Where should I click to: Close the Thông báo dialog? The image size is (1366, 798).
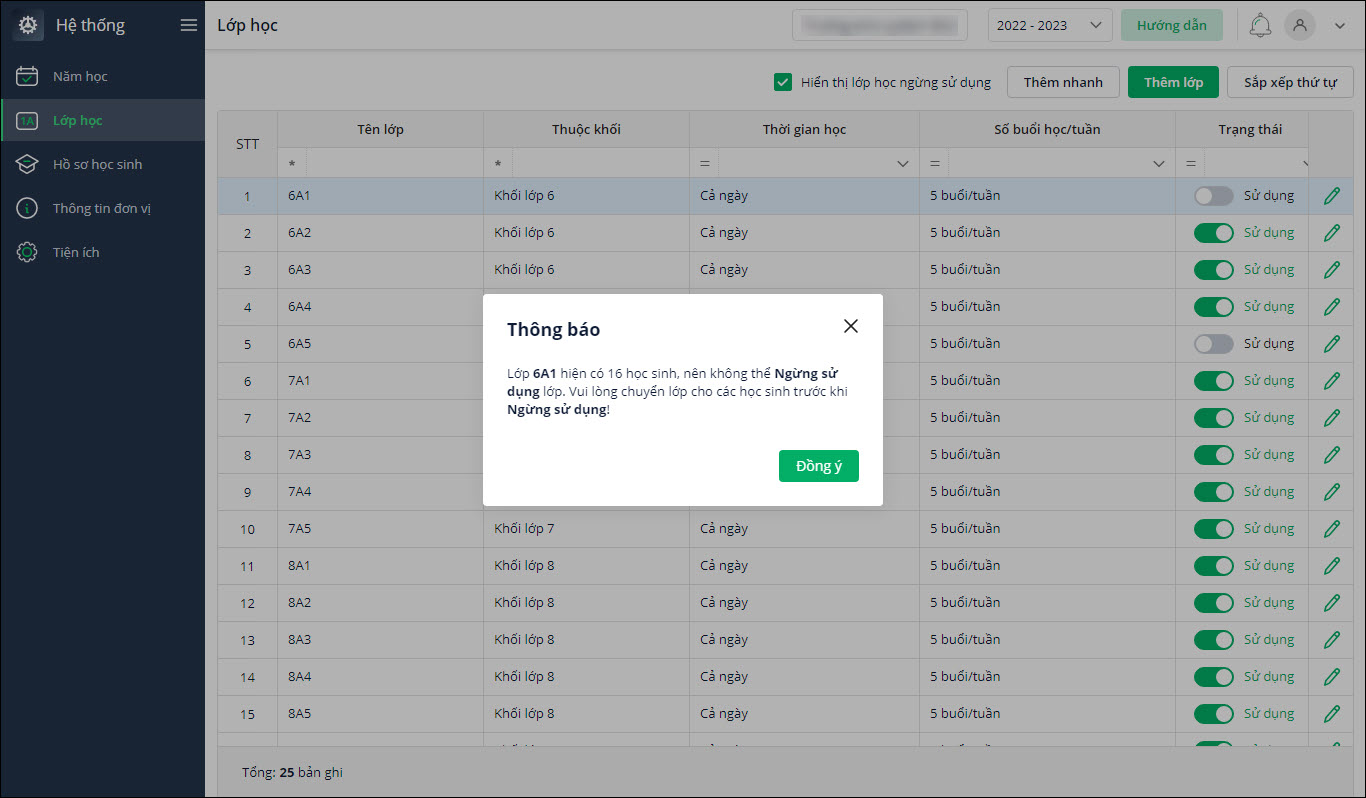[851, 326]
